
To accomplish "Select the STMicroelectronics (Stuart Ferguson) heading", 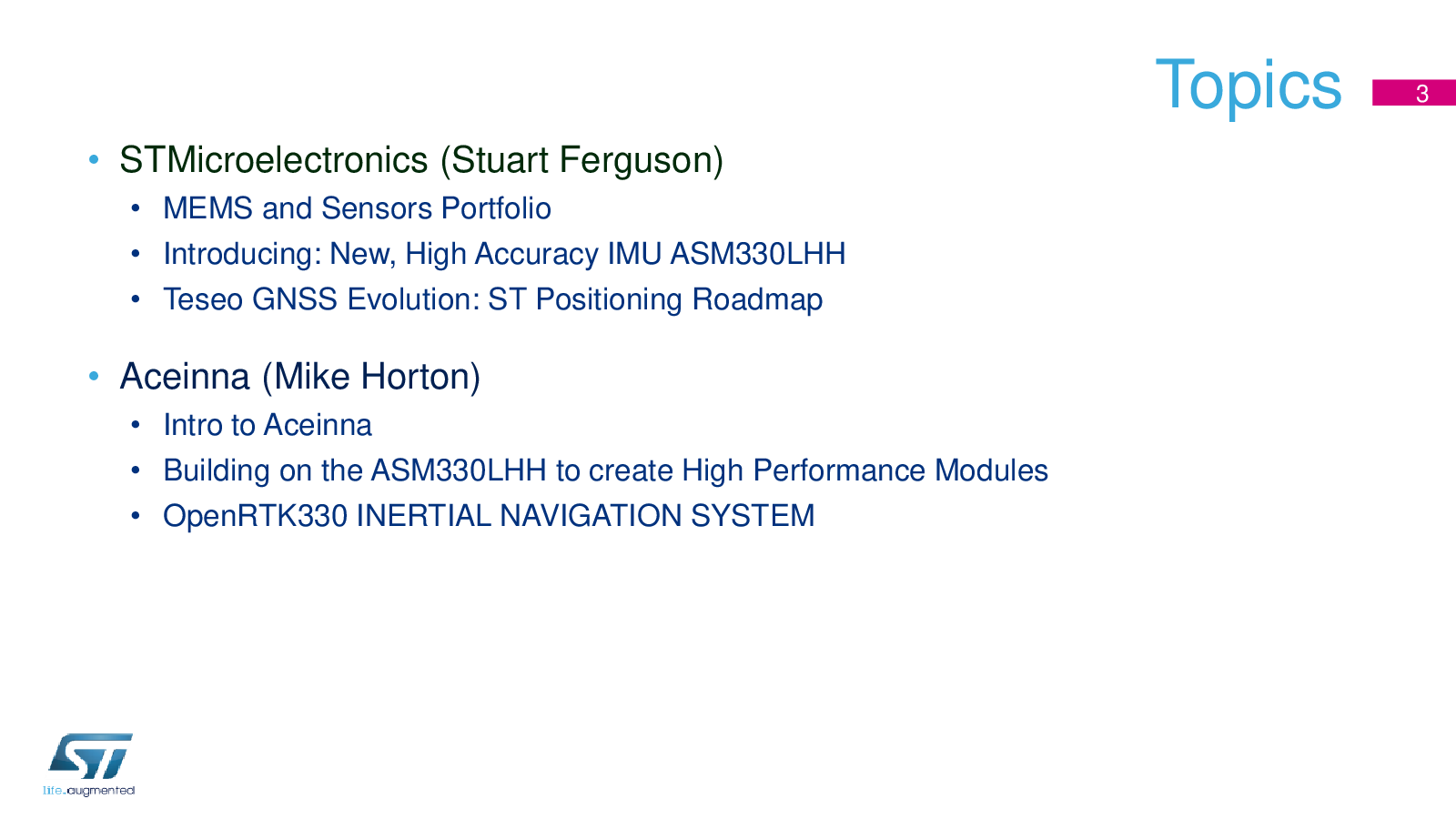I will click(x=421, y=160).
